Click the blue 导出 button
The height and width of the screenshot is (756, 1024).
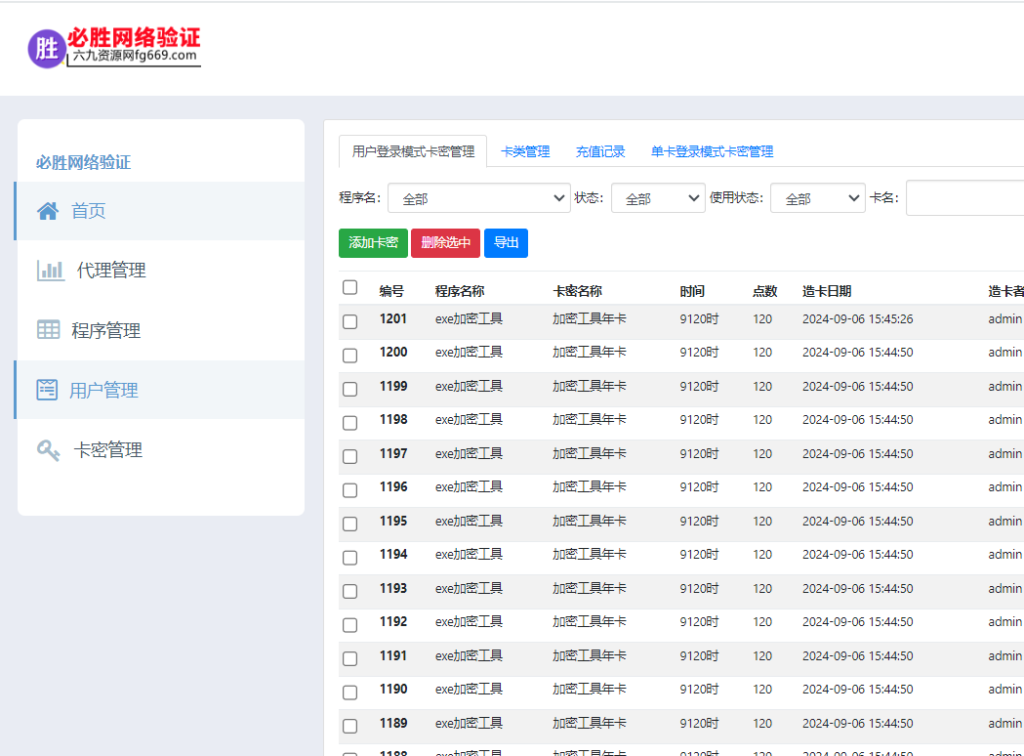[x=506, y=243]
